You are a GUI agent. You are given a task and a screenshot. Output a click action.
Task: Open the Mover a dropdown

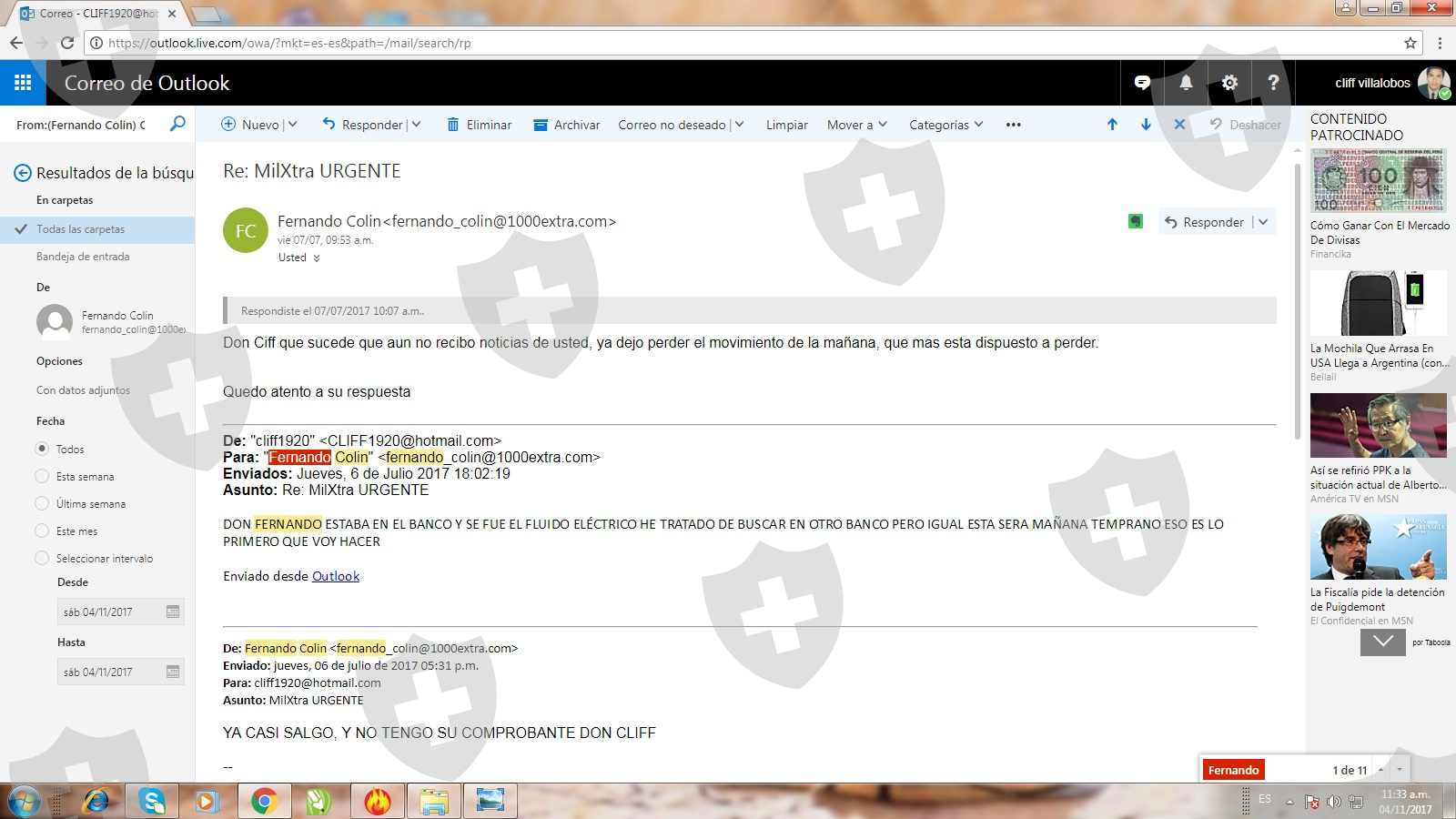tap(856, 125)
